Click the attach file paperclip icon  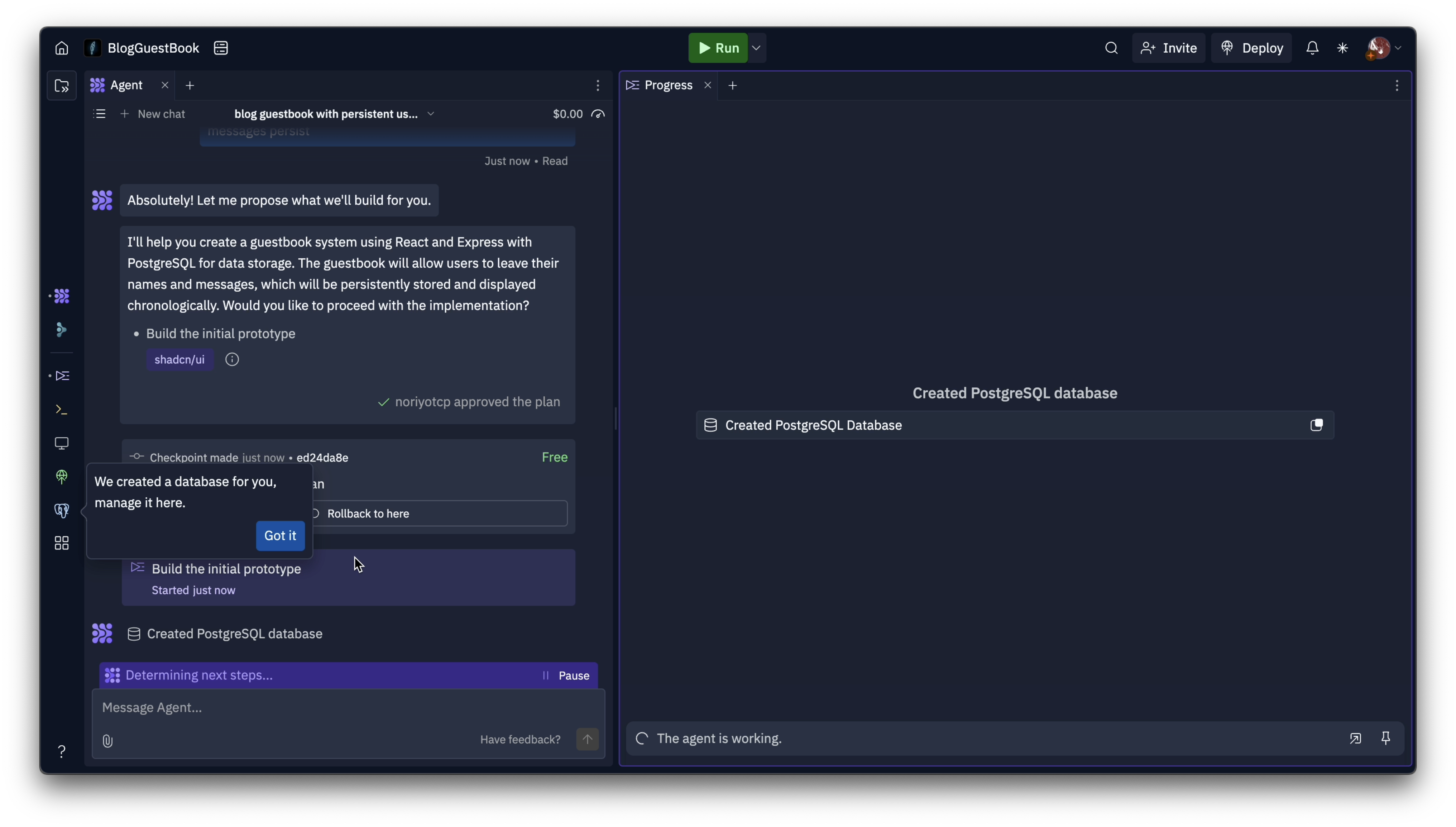pos(107,741)
